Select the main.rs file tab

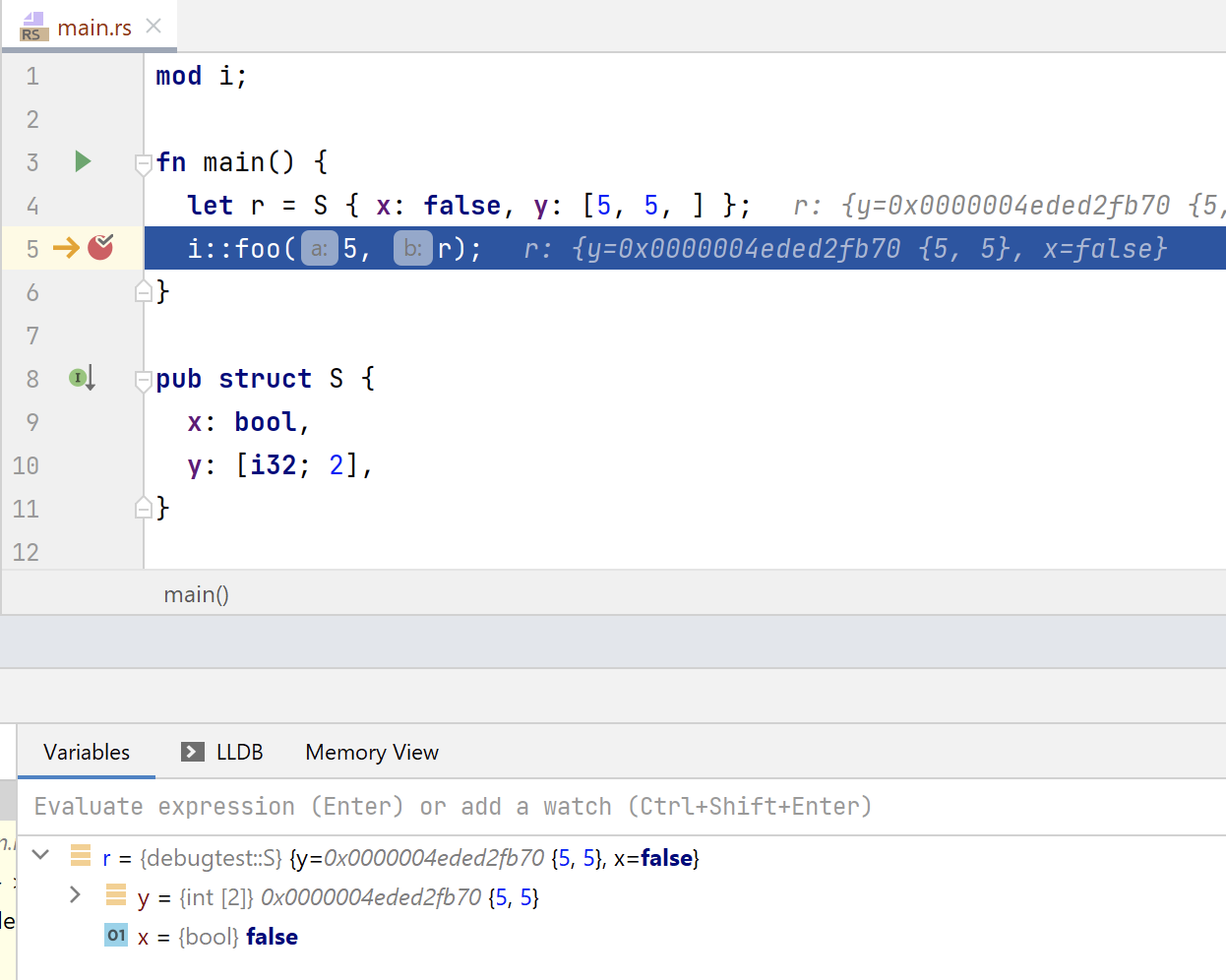click(x=89, y=27)
